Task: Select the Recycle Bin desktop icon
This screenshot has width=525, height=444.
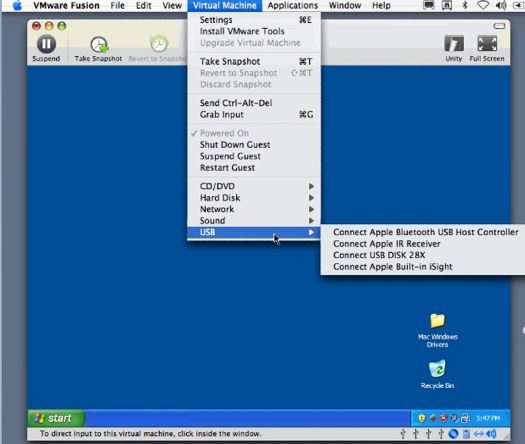Action: (437, 368)
